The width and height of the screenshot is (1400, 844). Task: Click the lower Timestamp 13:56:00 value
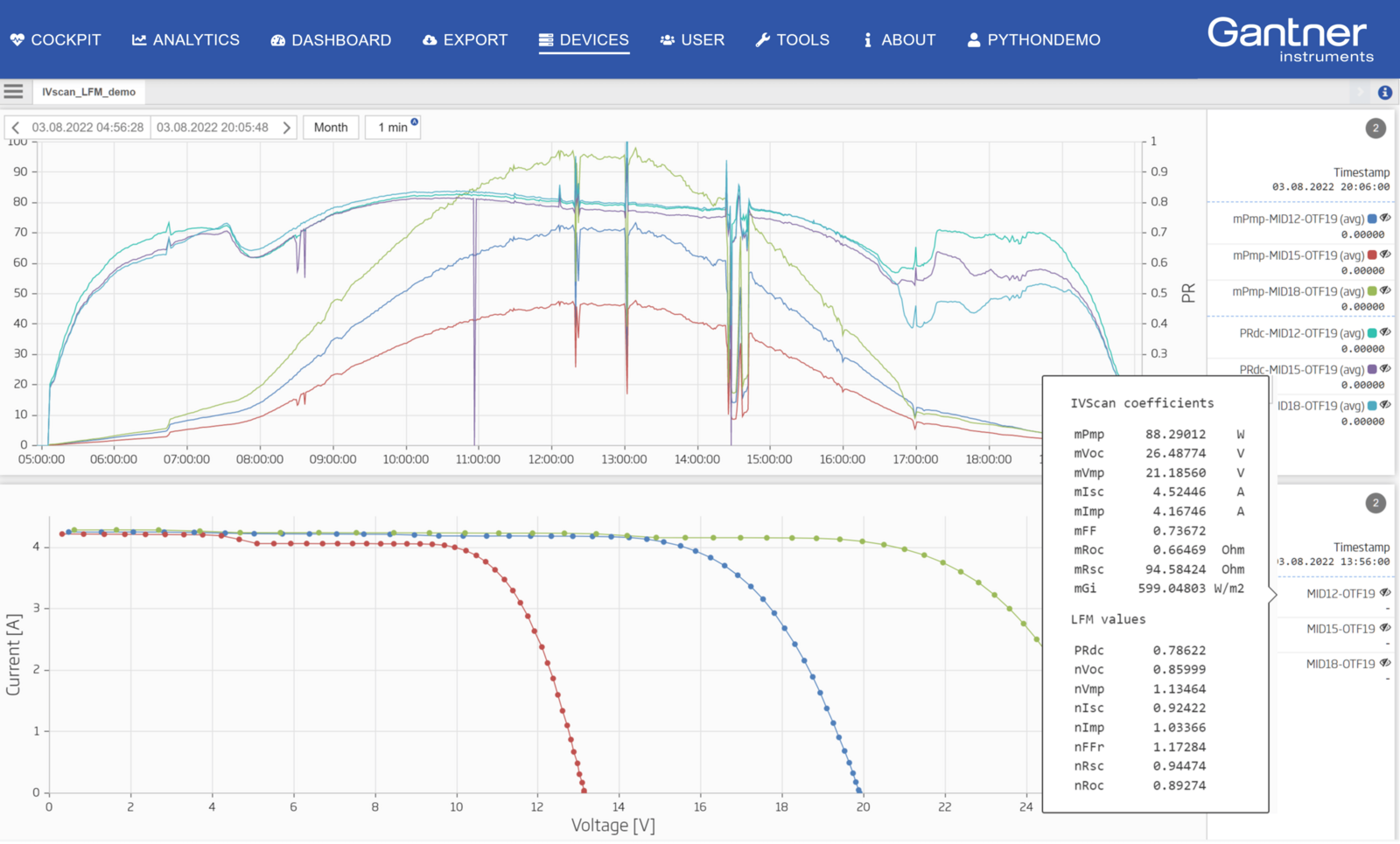pos(1335,562)
